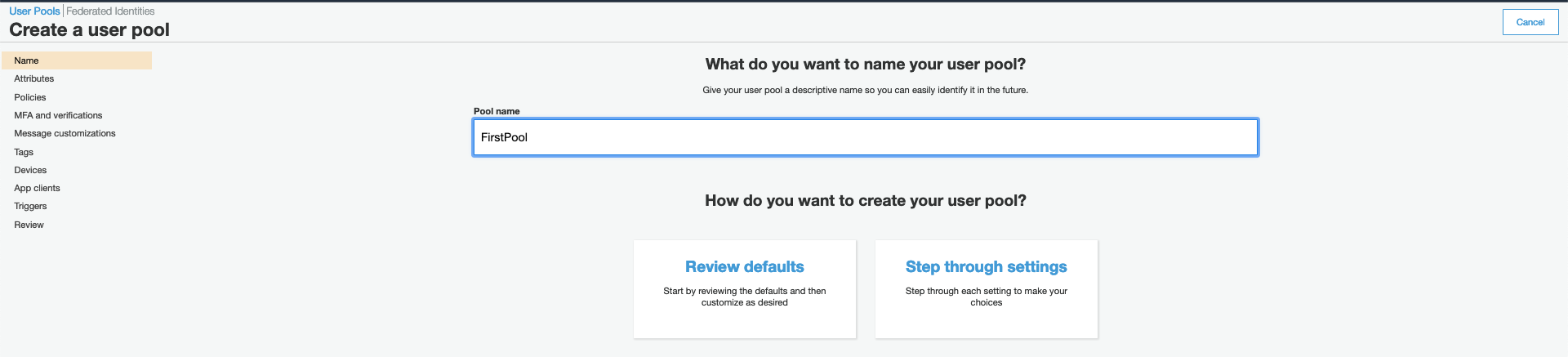Click the 'create your user pool' heading
Viewport: 1568px width, 357px height.
[x=865, y=201]
